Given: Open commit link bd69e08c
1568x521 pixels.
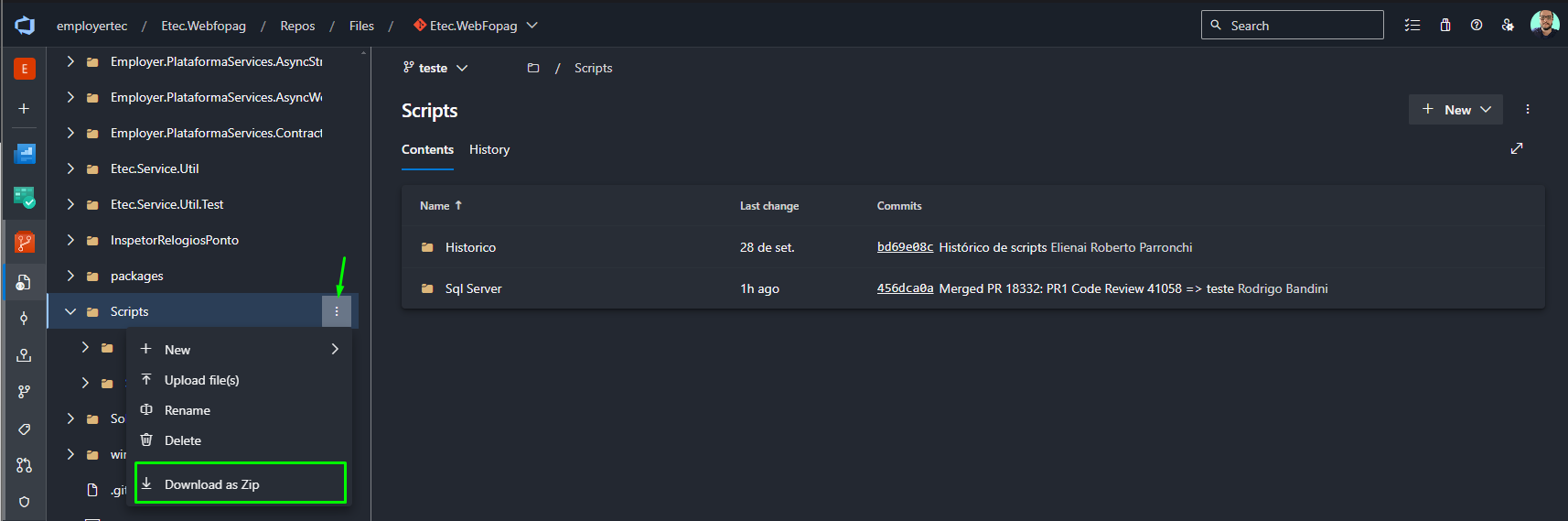Looking at the screenshot, I should tap(905, 247).
